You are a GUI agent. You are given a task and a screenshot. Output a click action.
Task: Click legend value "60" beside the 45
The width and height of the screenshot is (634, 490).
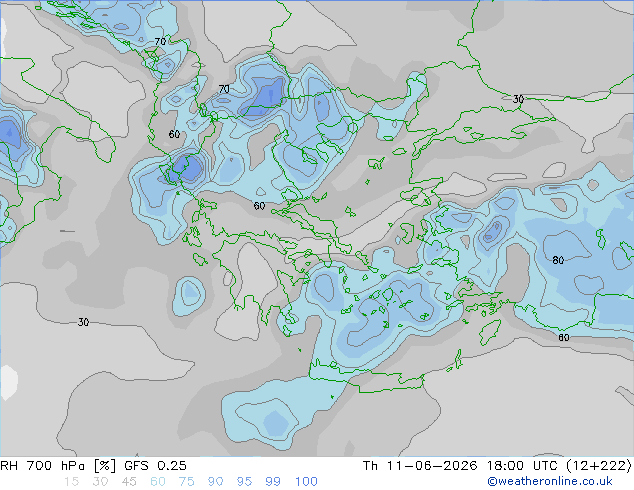pyautogui.click(x=158, y=482)
